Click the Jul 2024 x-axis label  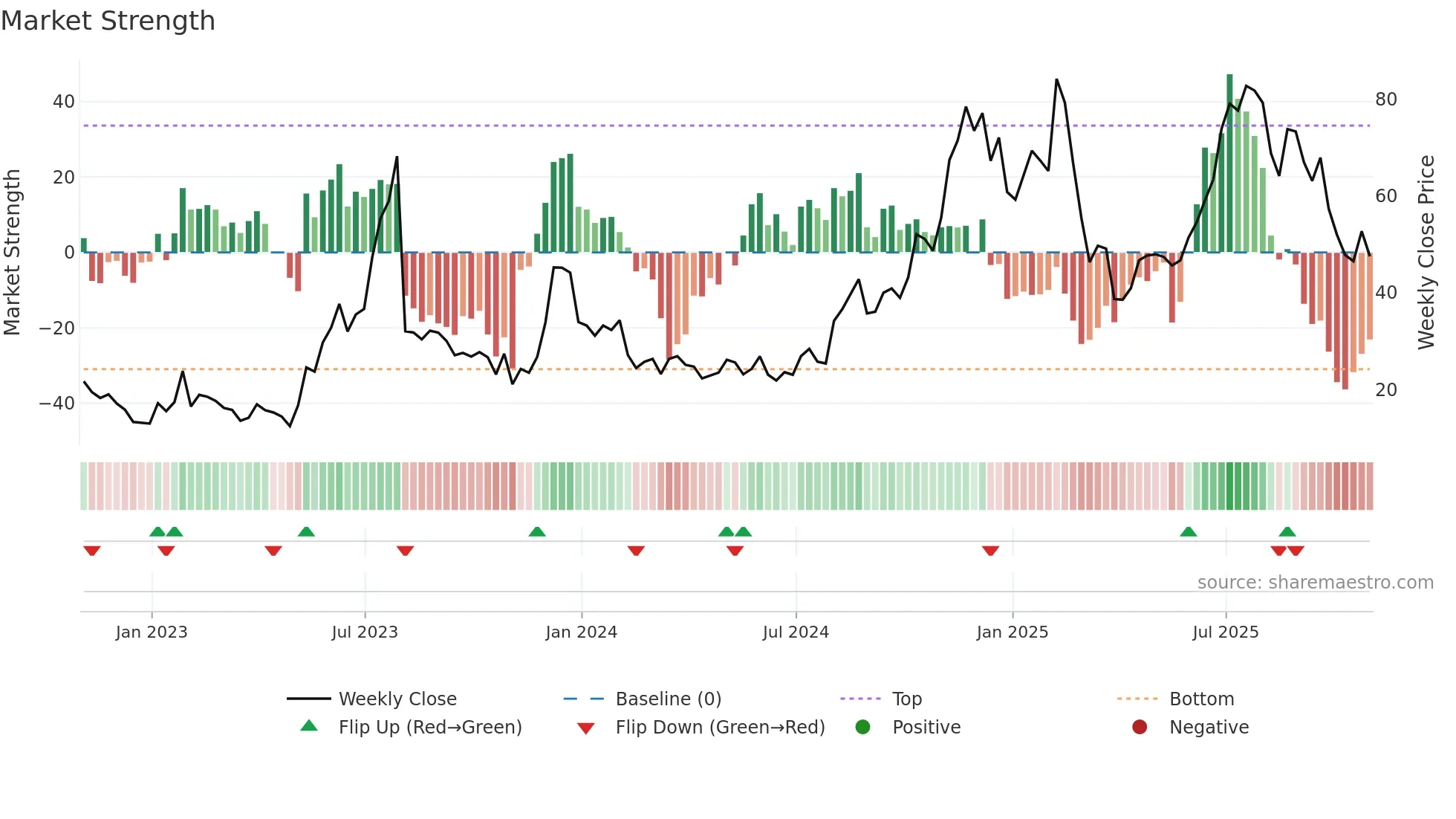(796, 632)
